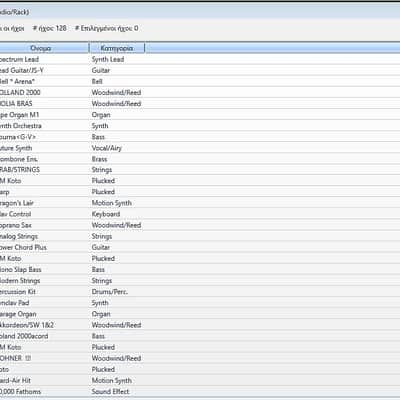Select the Power Chord Plus row
400x400 pixels.
[x=200, y=247]
